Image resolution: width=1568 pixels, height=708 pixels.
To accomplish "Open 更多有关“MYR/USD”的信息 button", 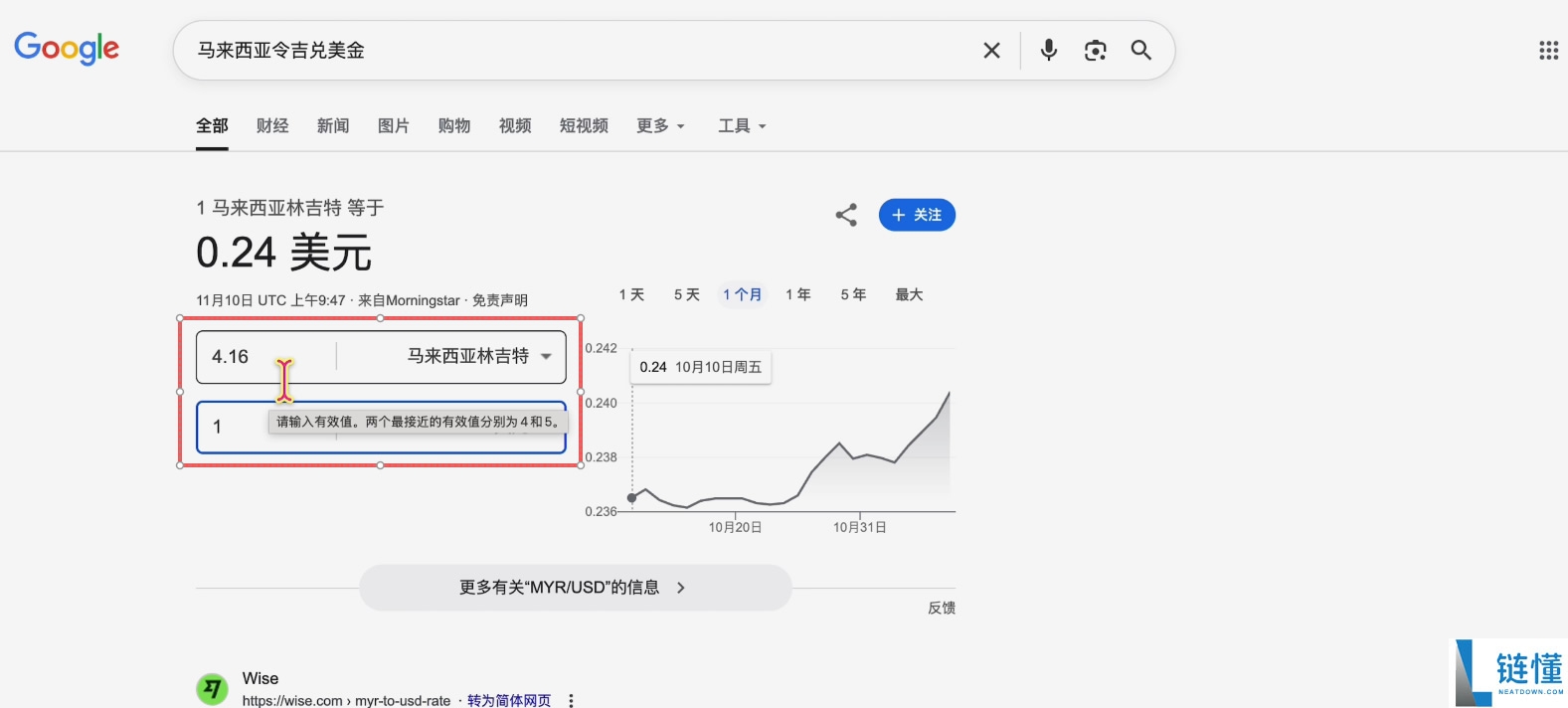I will 575,588.
